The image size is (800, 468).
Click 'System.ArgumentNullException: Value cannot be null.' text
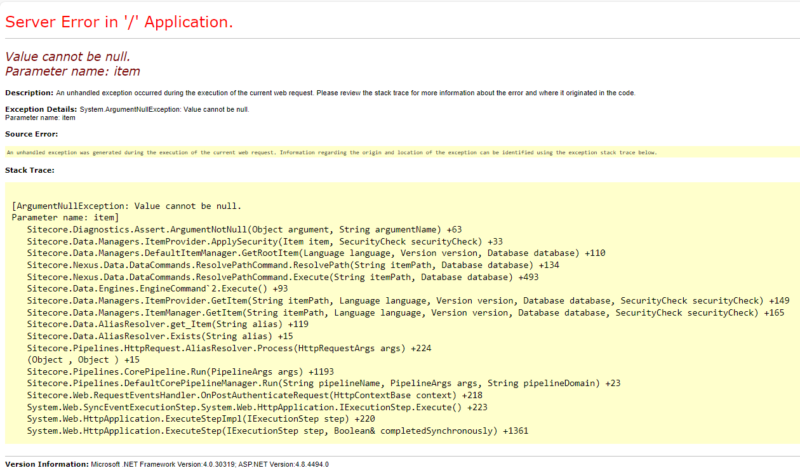[x=164, y=110]
